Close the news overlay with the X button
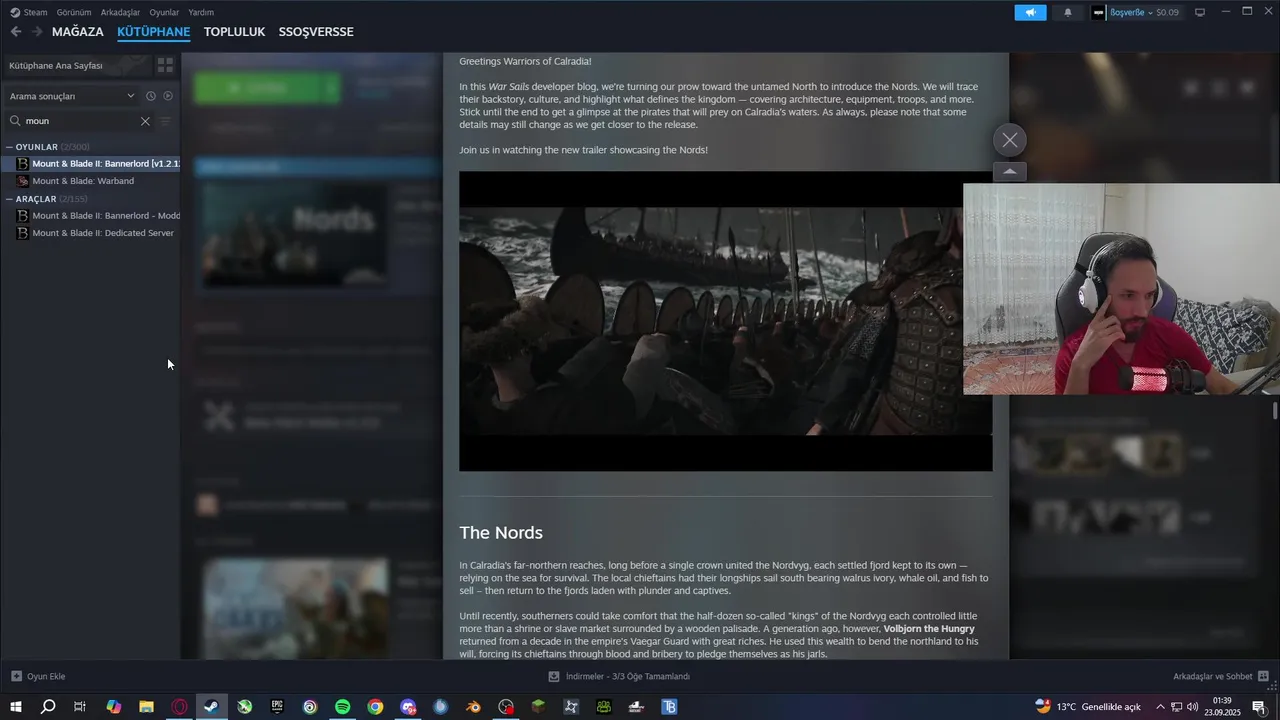This screenshot has width=1280, height=720. pyautogui.click(x=1010, y=140)
